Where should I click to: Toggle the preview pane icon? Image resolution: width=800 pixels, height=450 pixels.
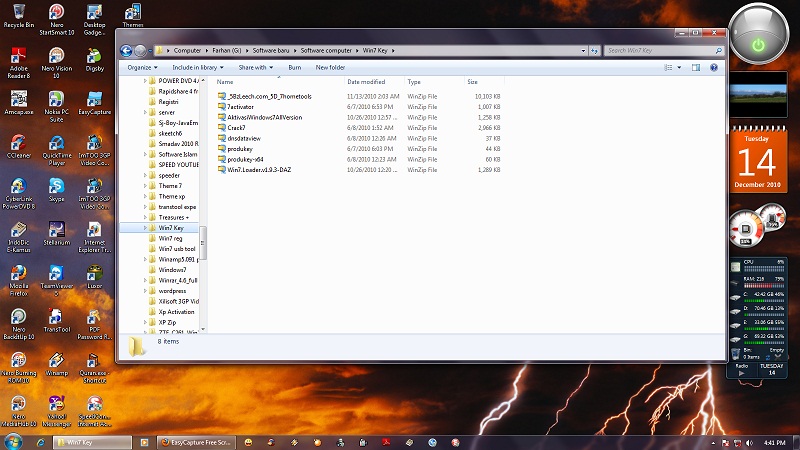(x=696, y=67)
